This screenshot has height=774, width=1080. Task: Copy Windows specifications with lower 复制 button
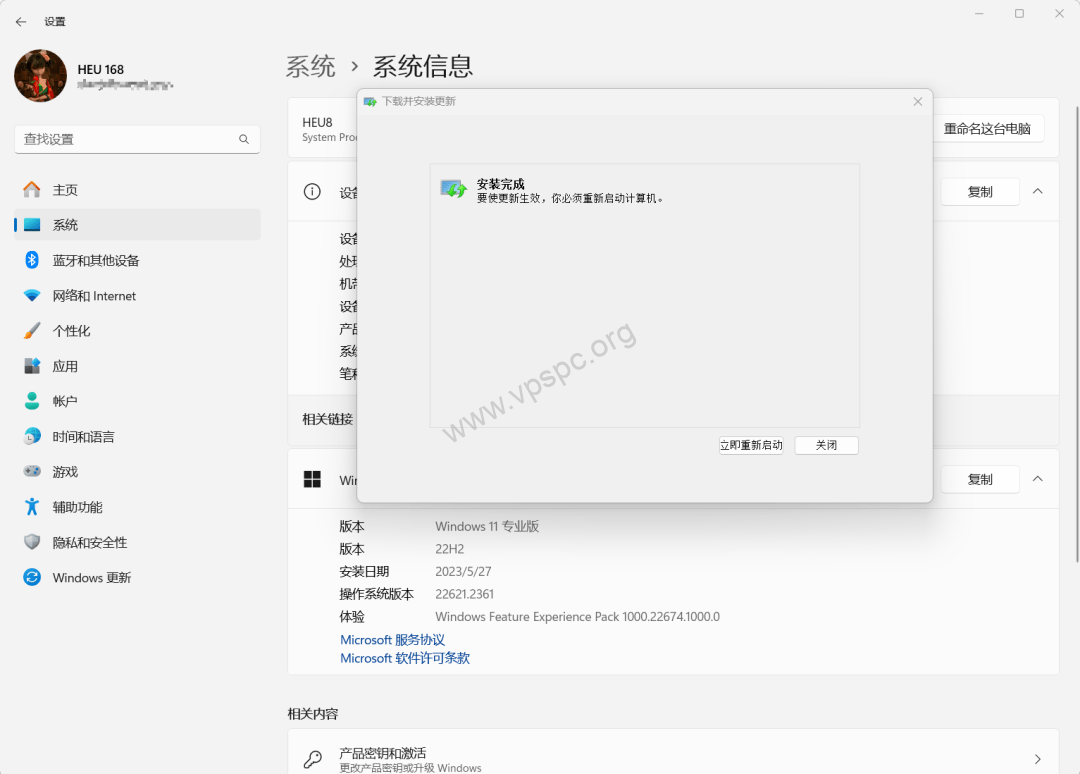pos(979,479)
